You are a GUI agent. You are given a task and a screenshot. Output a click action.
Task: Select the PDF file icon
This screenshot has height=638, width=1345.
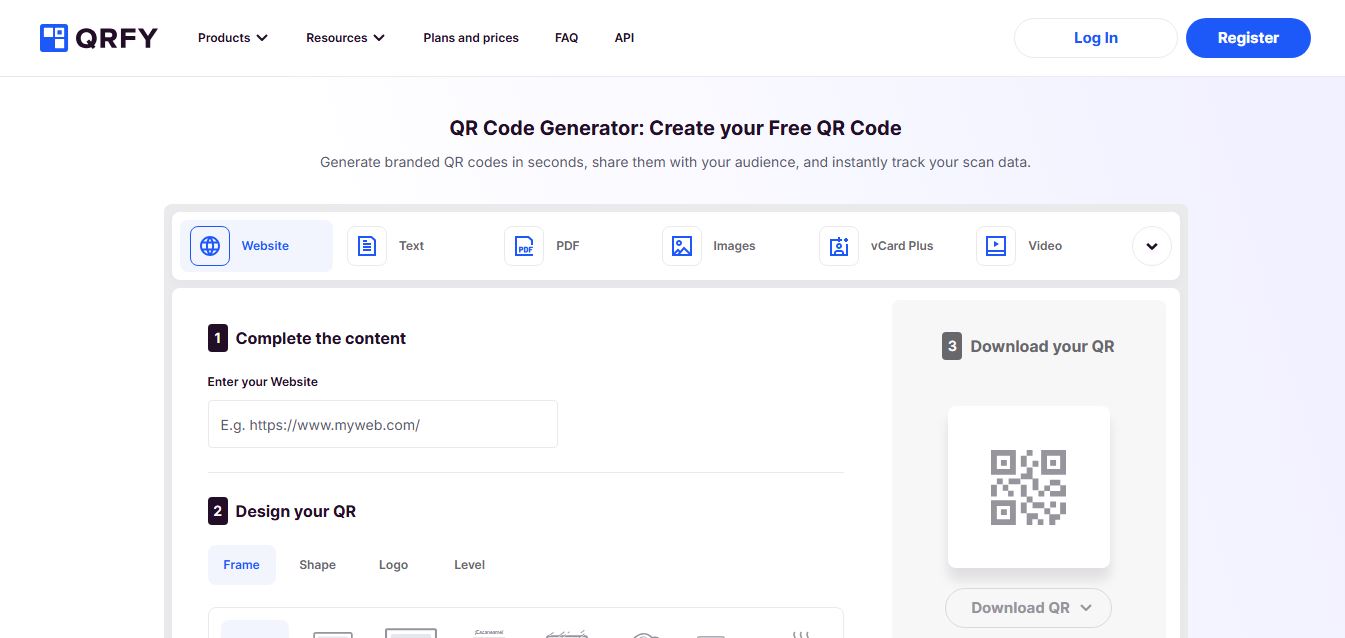(524, 246)
